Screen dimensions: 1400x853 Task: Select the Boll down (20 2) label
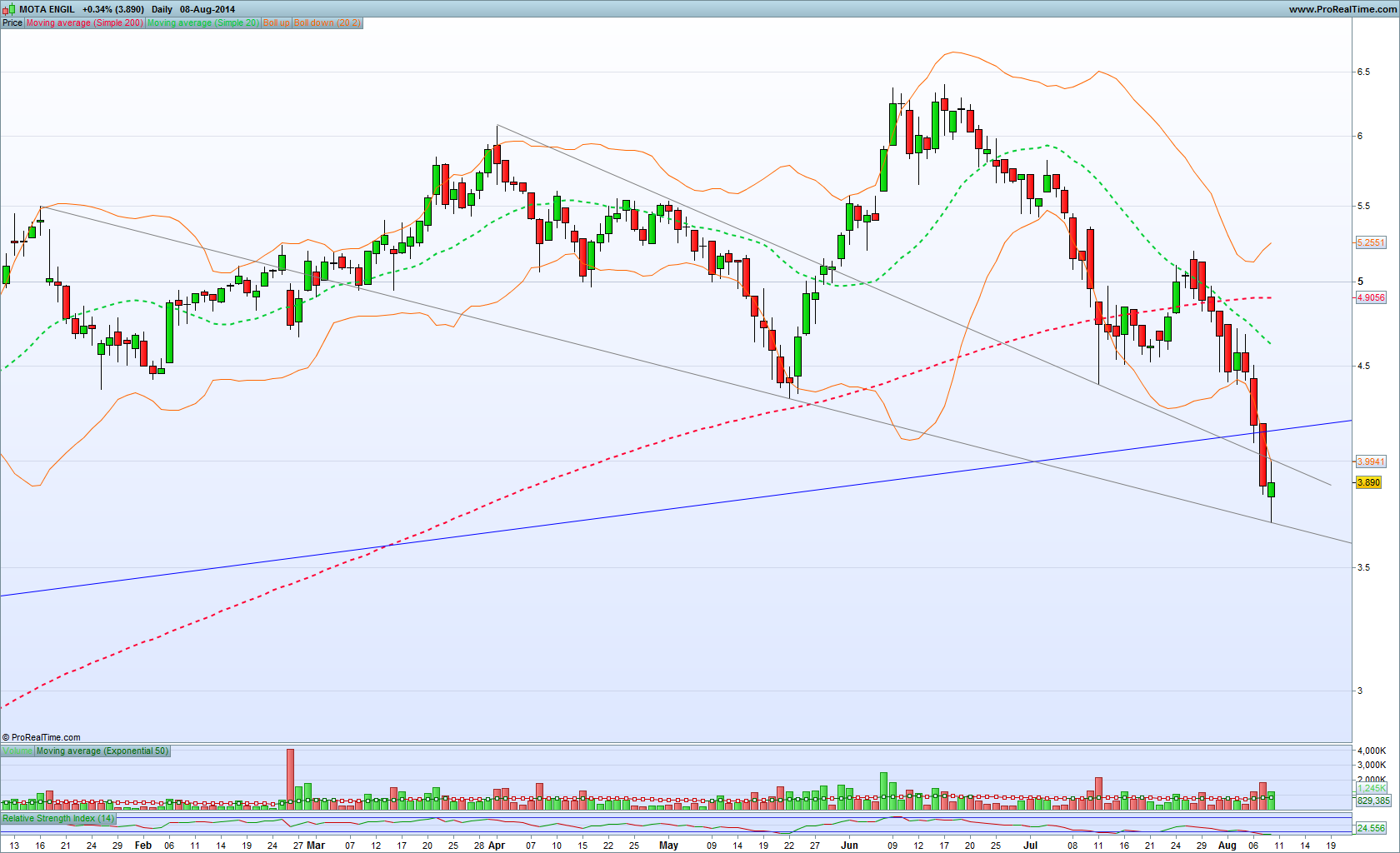point(327,22)
